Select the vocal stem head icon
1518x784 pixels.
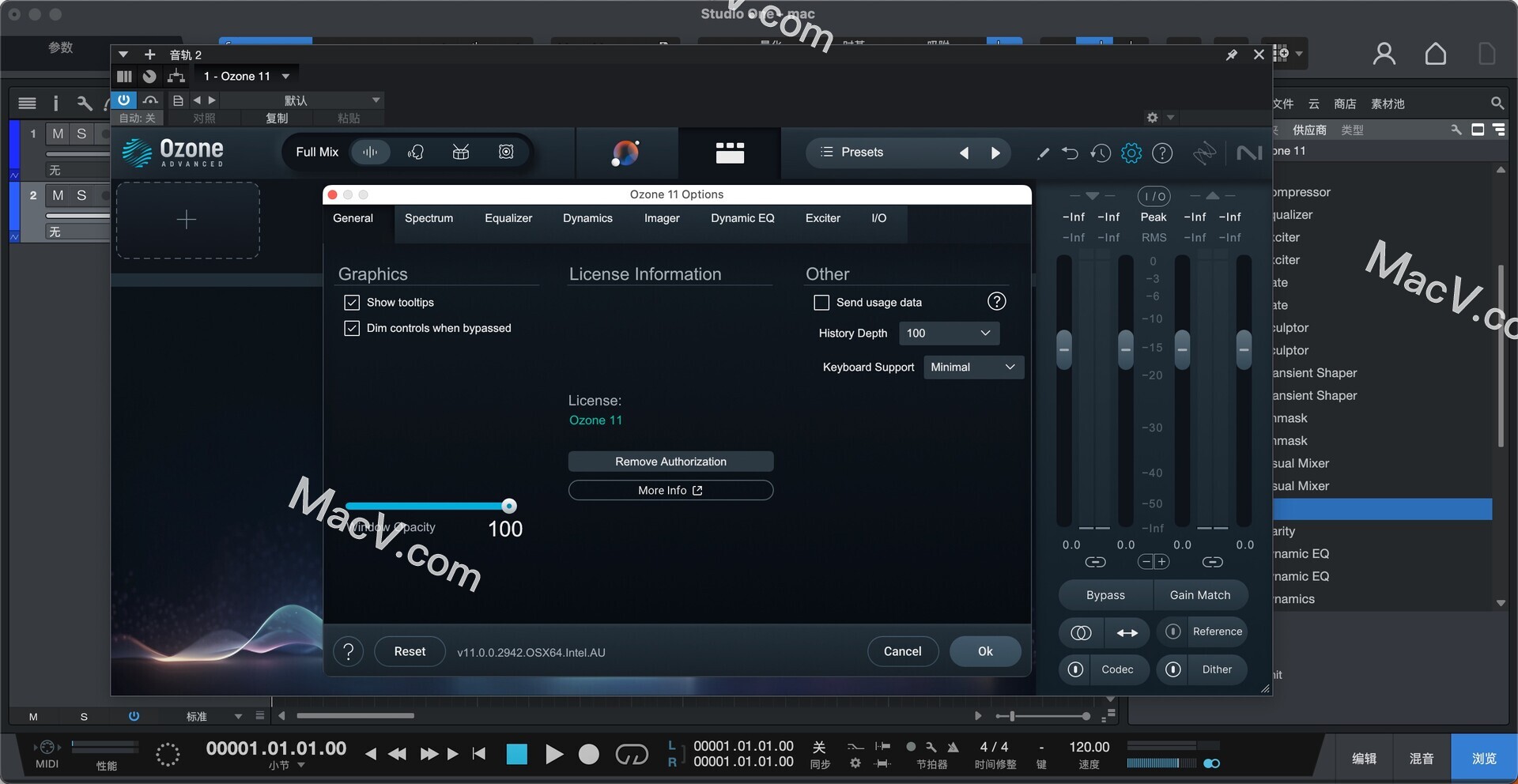click(416, 152)
